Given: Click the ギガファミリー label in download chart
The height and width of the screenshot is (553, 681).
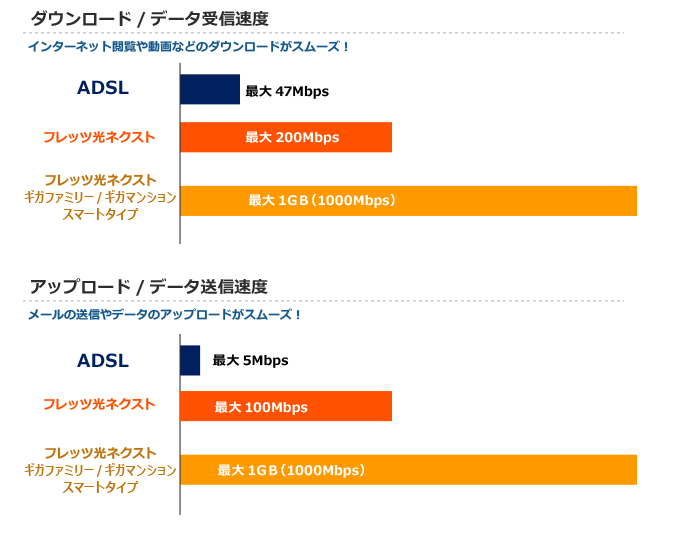Looking at the screenshot, I should click(59, 197).
